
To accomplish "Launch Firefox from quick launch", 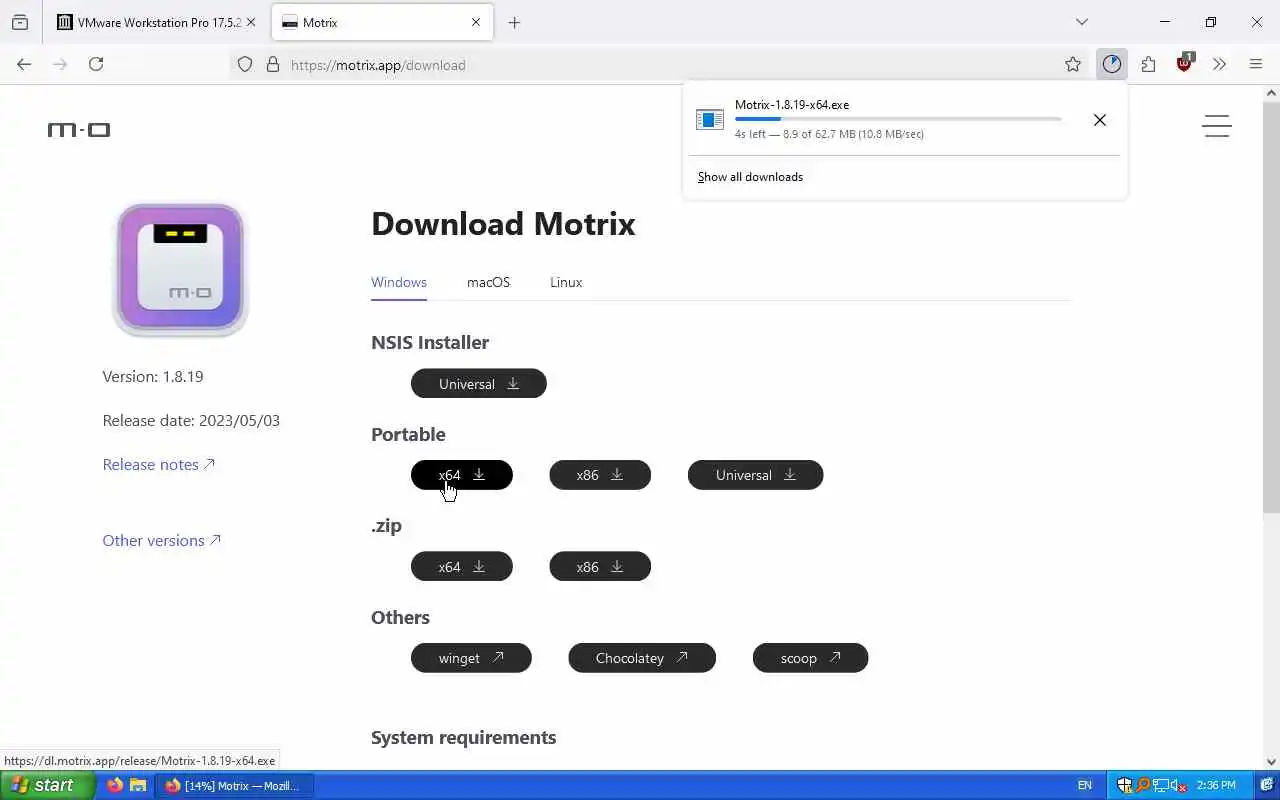I will click(x=115, y=785).
